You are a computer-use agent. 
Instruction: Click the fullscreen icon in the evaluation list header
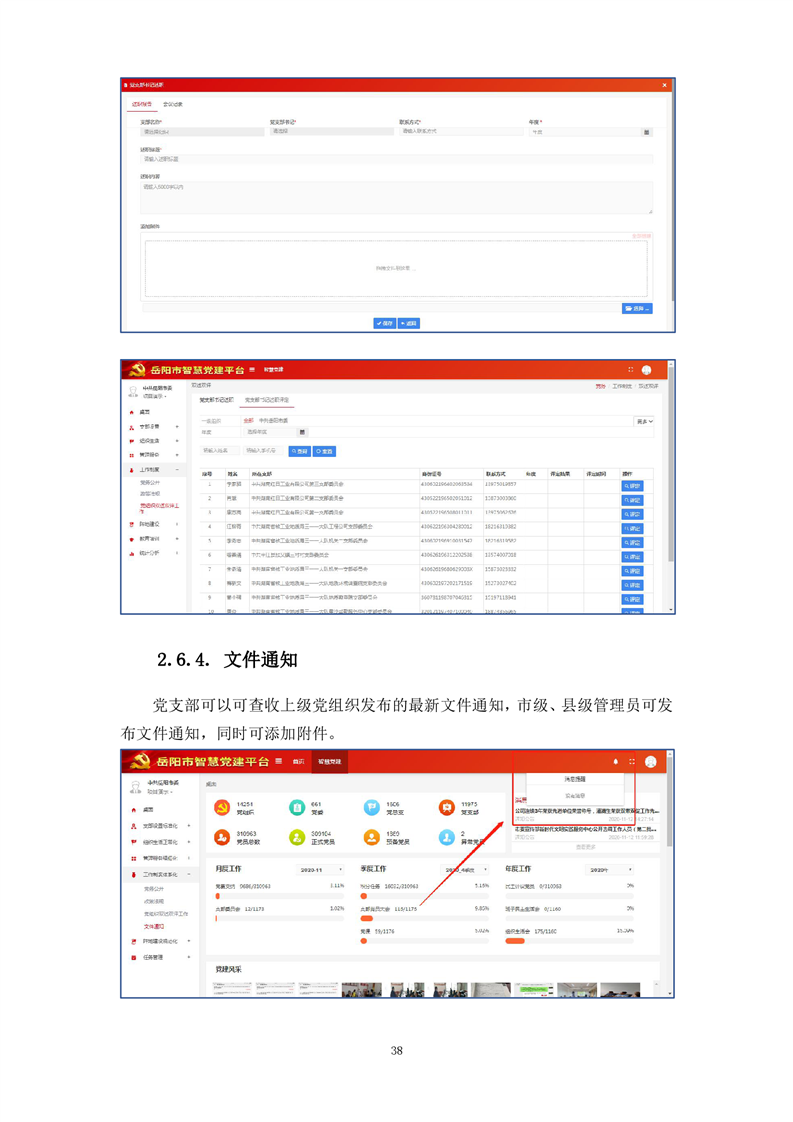pos(631,370)
